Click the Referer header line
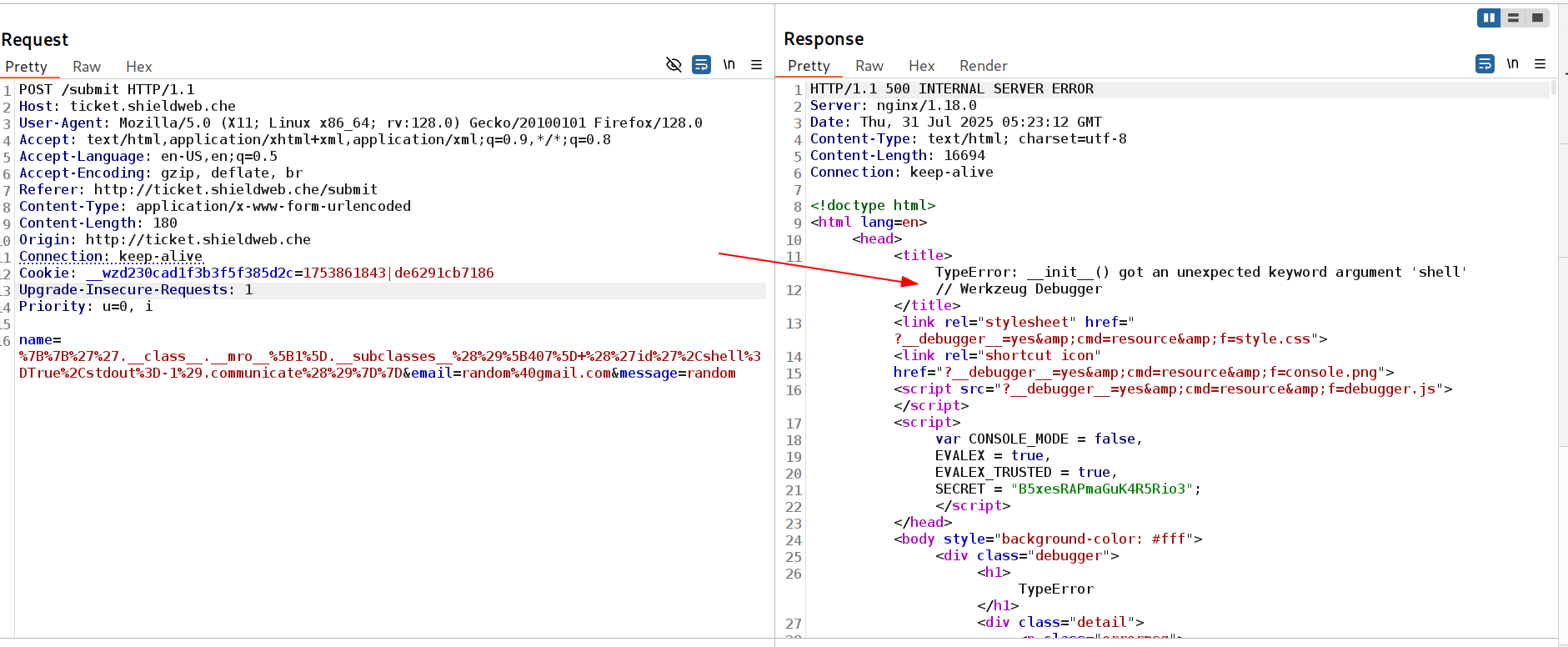Screen dimensions: 1568x647 198,190
